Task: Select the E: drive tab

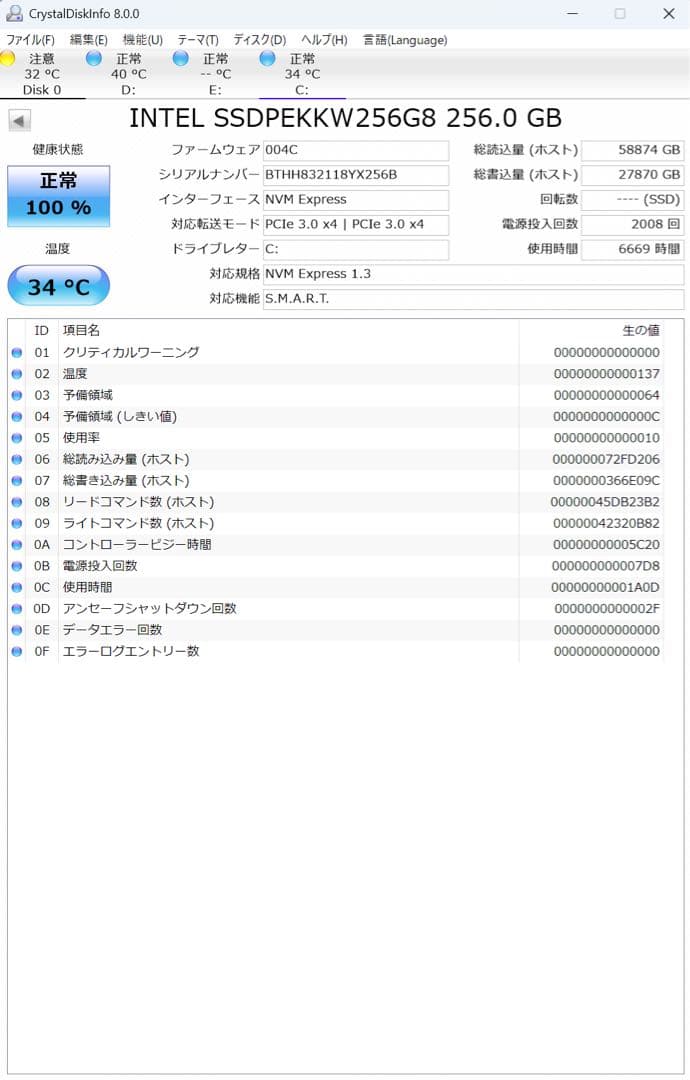Action: (x=216, y=74)
